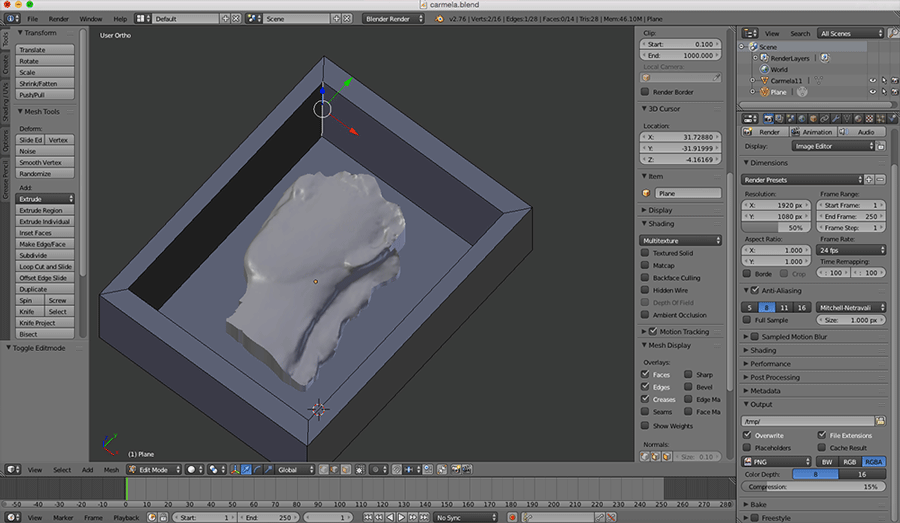Viewport: 900px width, 523px height.
Task: Click the Subdivide button
Action: pyautogui.click(x=45, y=255)
